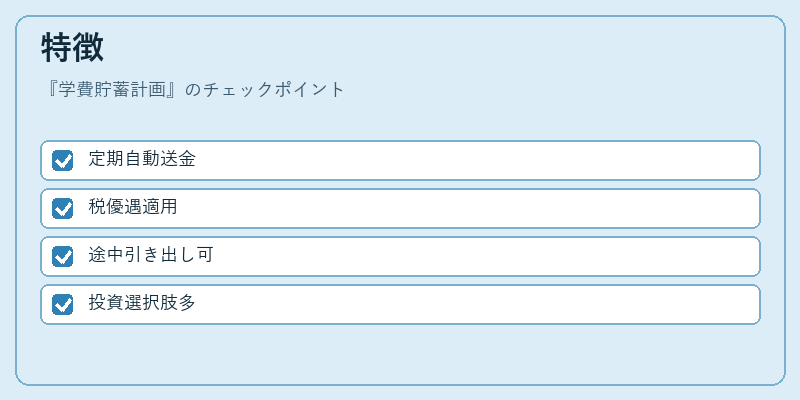800x400 pixels.
Task: Toggle the 税優遇適用 checkbox off
Action: 63,208
